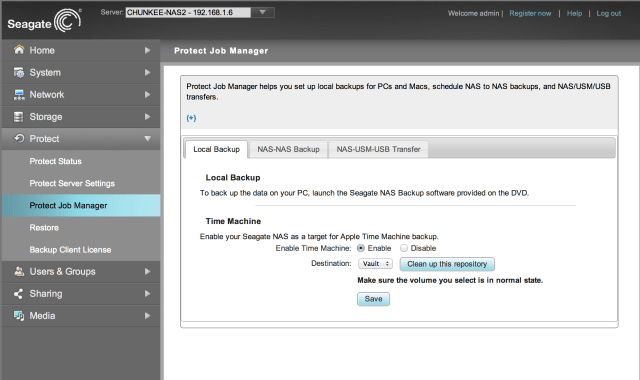Open the Restore sidebar item
This screenshot has width=640, height=380.
[x=44, y=227]
